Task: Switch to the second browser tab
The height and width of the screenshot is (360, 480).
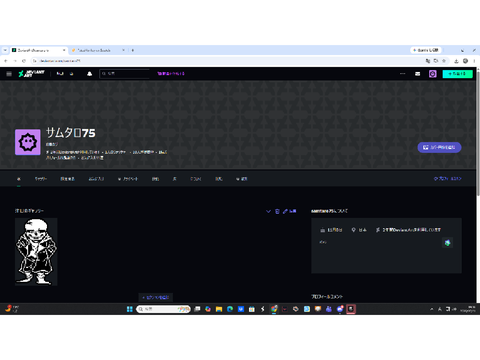Action: tap(97, 50)
